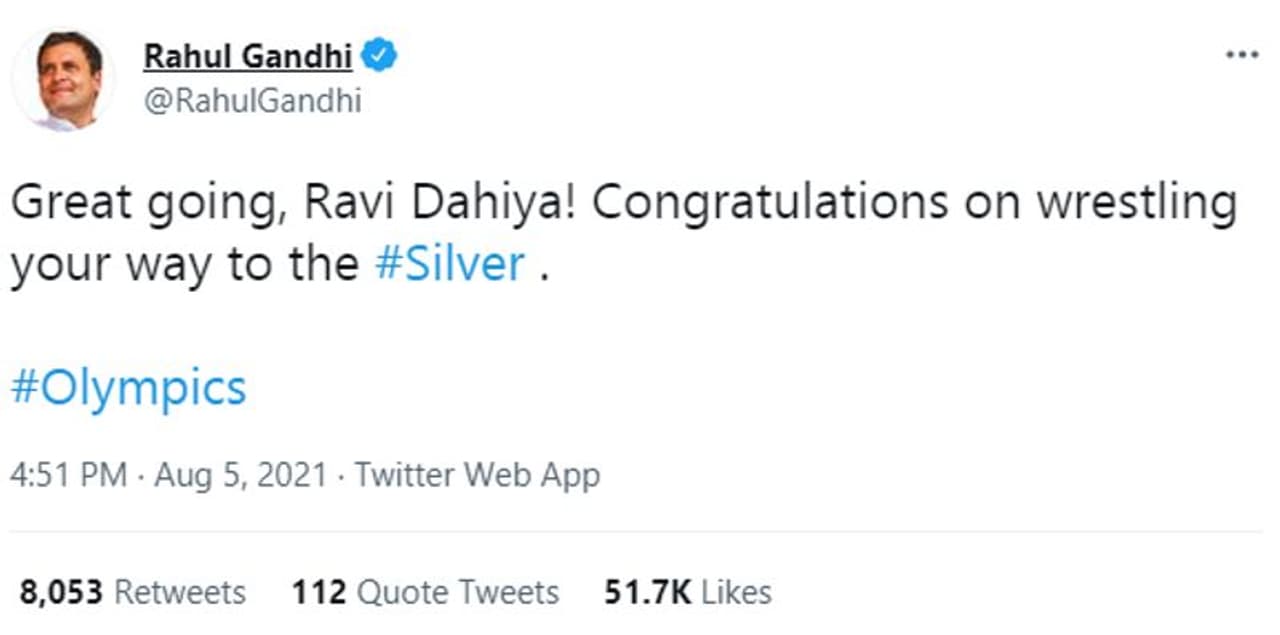Click the Rahul Gandhi display name
This screenshot has width=1280, height=635.
[248, 58]
